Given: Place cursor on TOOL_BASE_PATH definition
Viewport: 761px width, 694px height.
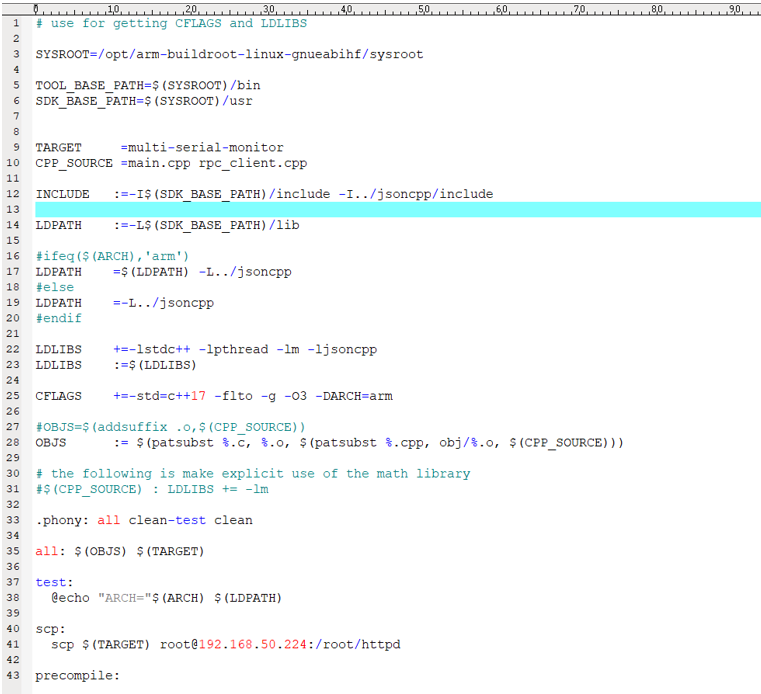Looking at the screenshot, I should click(x=148, y=85).
